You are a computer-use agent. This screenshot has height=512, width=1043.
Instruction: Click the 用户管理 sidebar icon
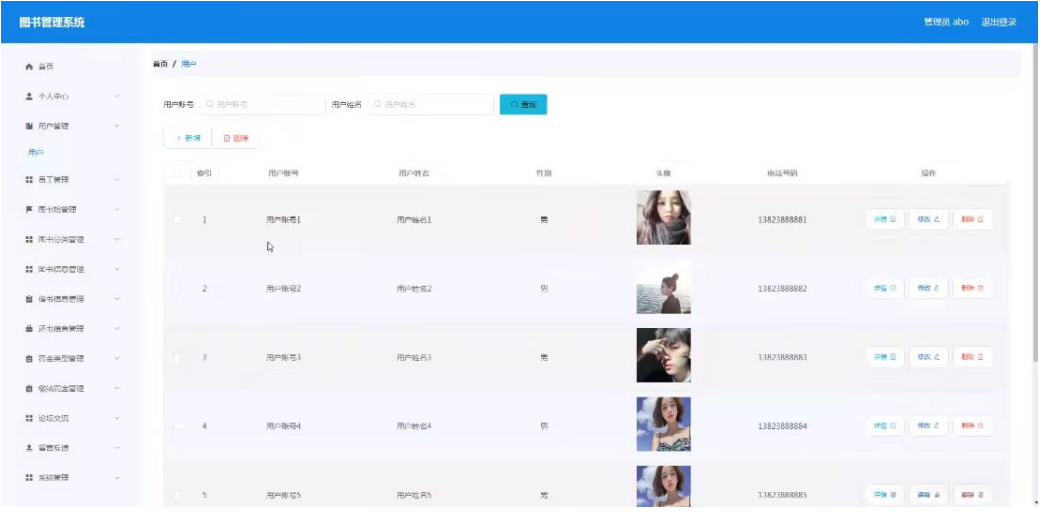[x=29, y=126]
